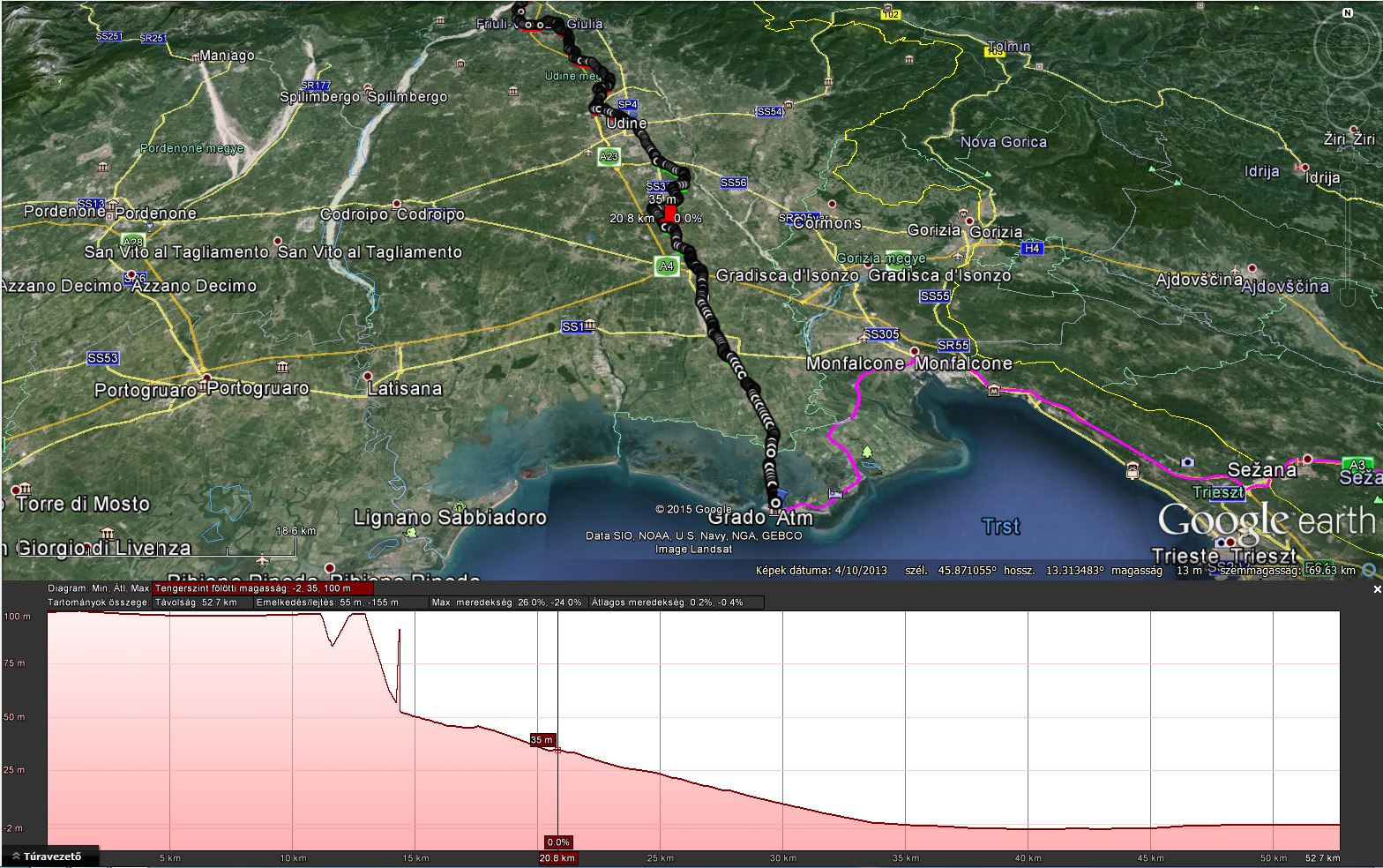Click the green tree park icon near Grado

(x=868, y=451)
